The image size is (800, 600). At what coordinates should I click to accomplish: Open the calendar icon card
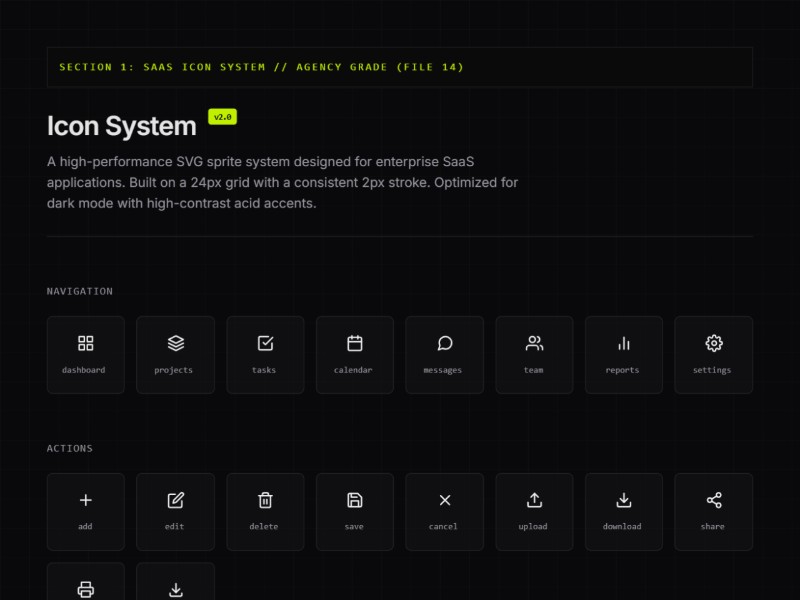(x=354, y=354)
